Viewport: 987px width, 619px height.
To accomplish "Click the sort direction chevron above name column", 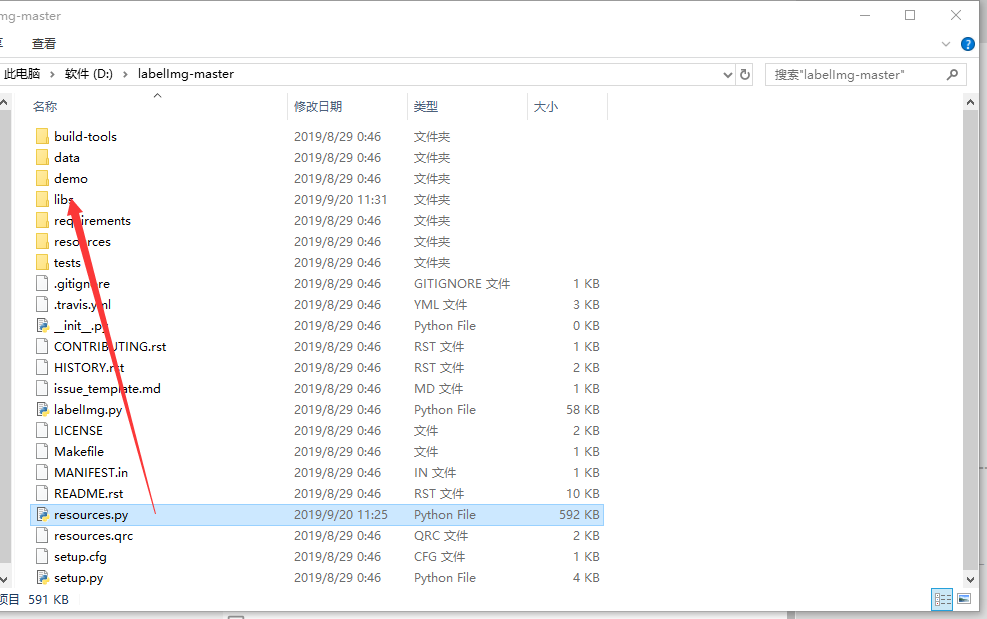I will click(x=157, y=93).
